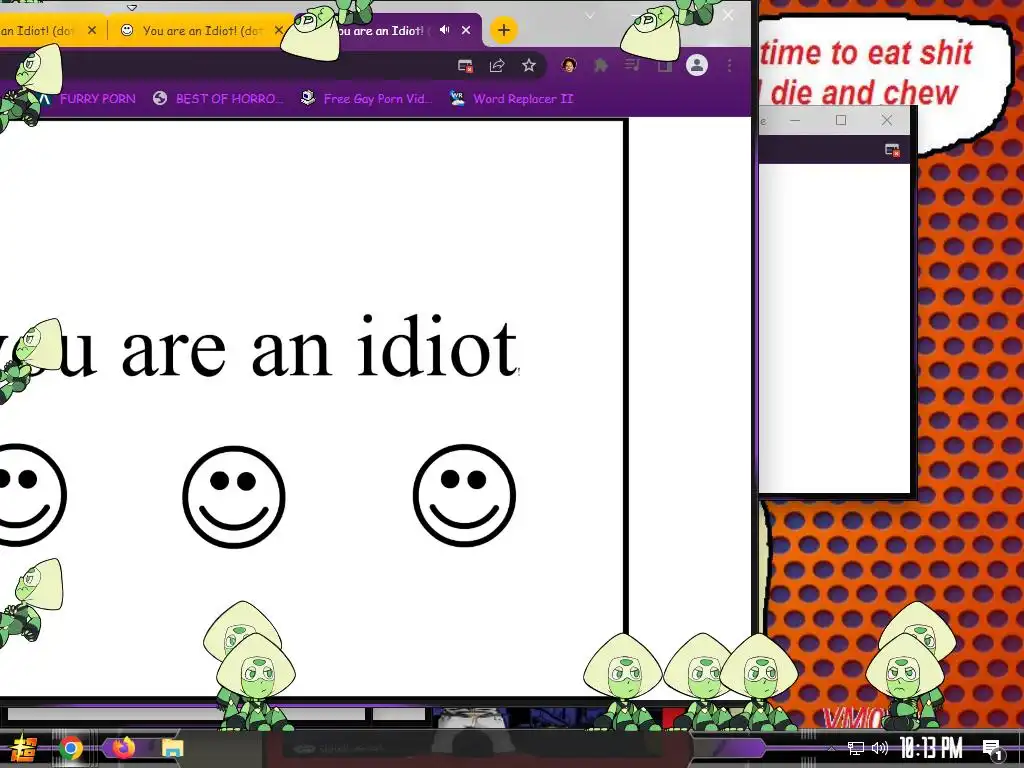The image size is (1024, 768).
Task: Close the first yellow Idiot tab
Action: [92, 30]
